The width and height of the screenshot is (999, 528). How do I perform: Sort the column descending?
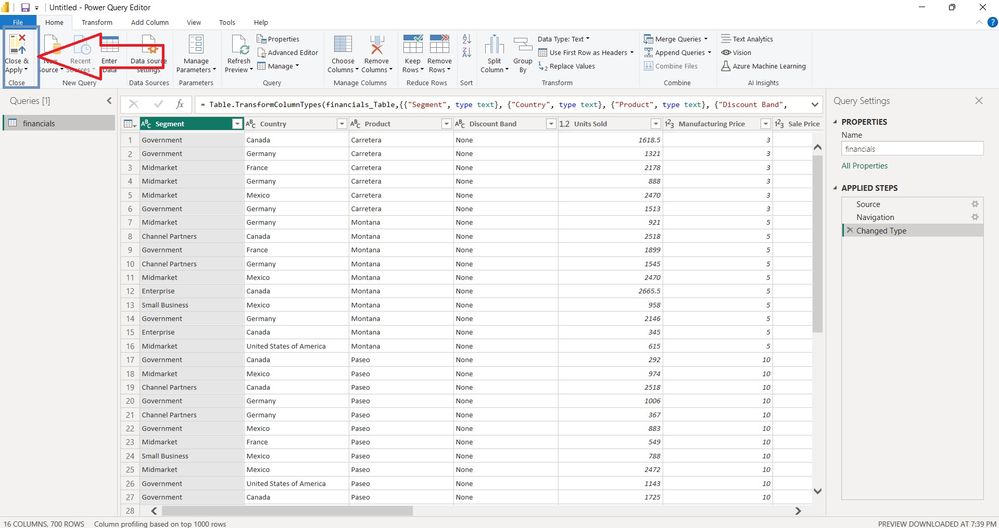(x=466, y=52)
